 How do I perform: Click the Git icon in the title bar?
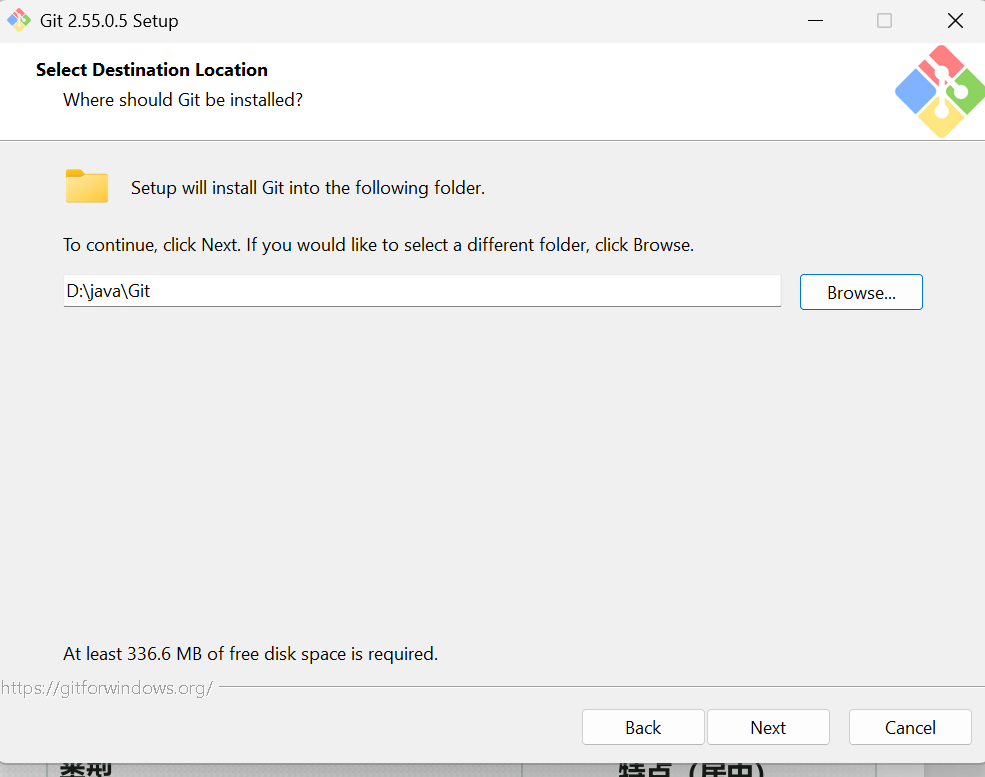(19, 20)
